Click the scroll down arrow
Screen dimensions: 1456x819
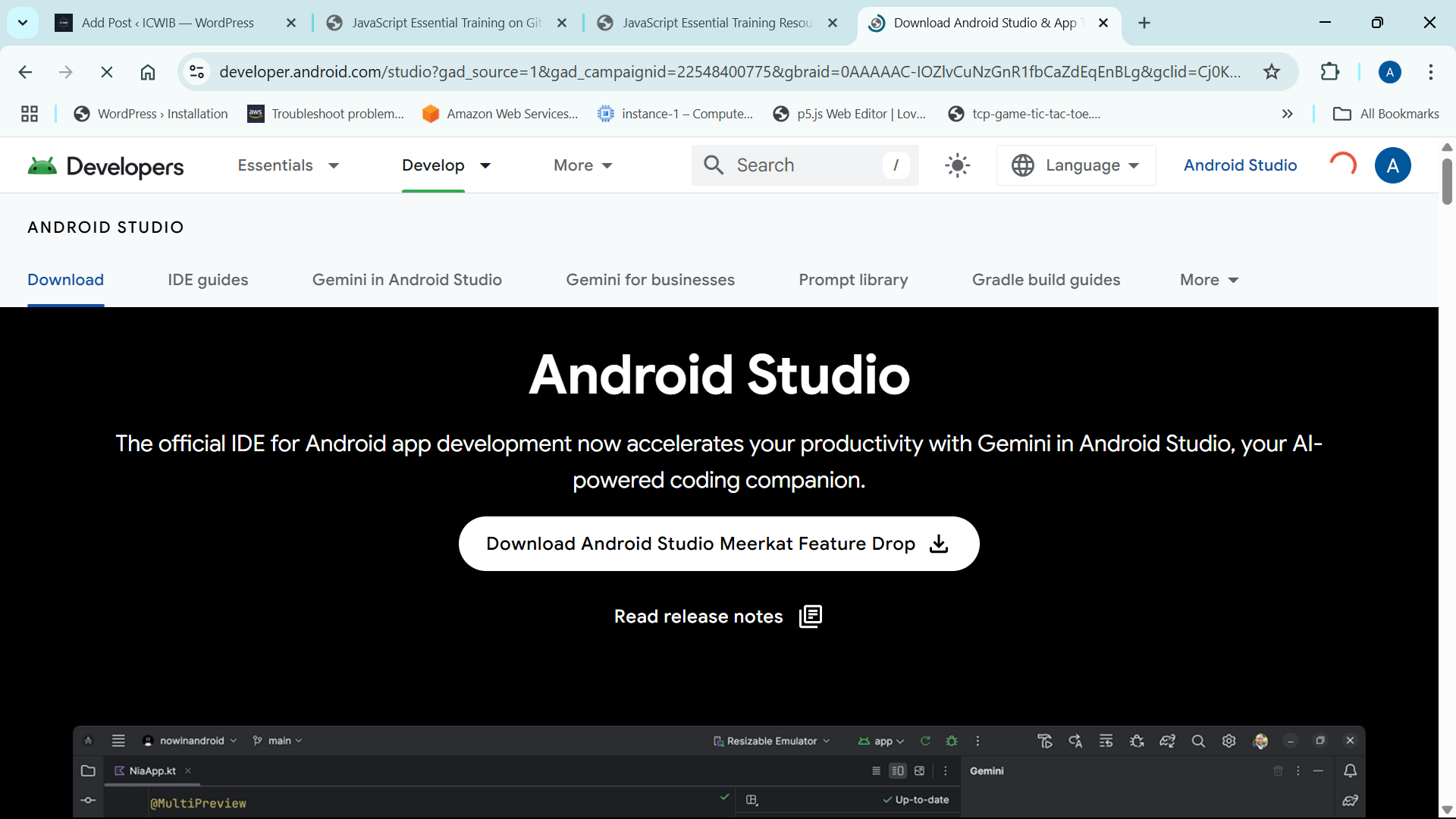click(1447, 810)
